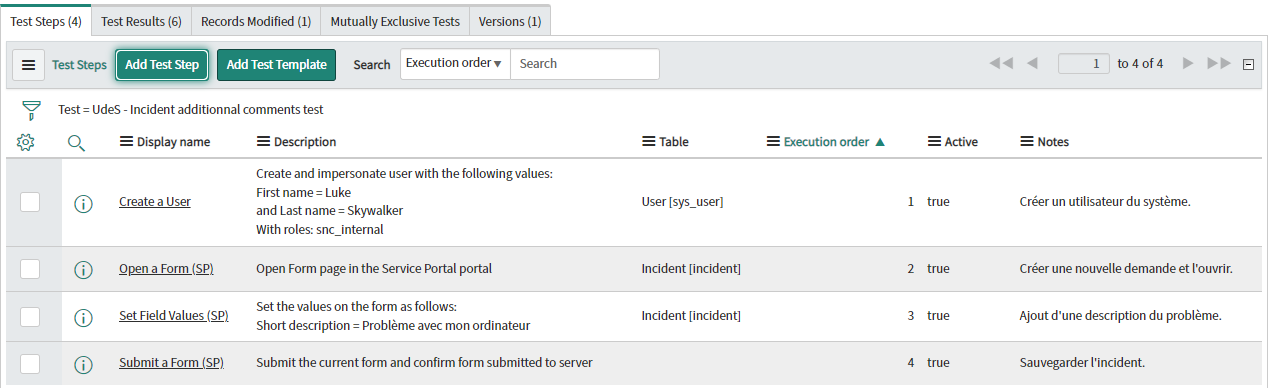The image size is (1268, 388).
Task: Click 'Open Form page in the Service Portal portal' description
Action: pyautogui.click(x=374, y=269)
